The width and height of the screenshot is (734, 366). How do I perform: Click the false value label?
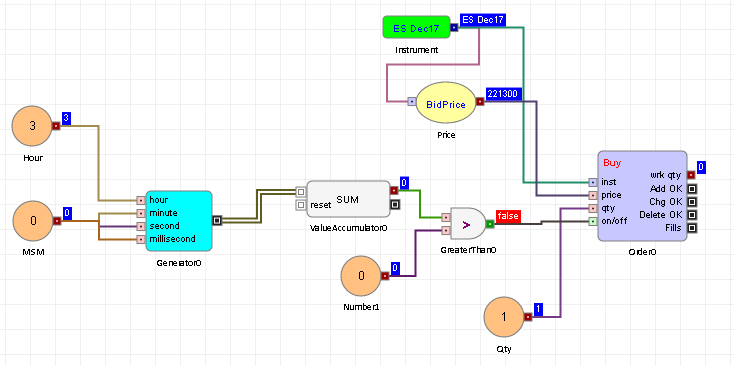(508, 216)
